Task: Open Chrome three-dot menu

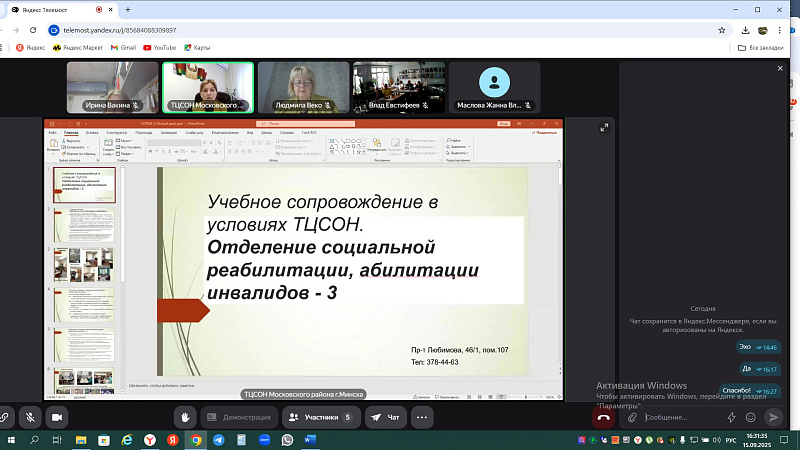Action: (x=780, y=30)
